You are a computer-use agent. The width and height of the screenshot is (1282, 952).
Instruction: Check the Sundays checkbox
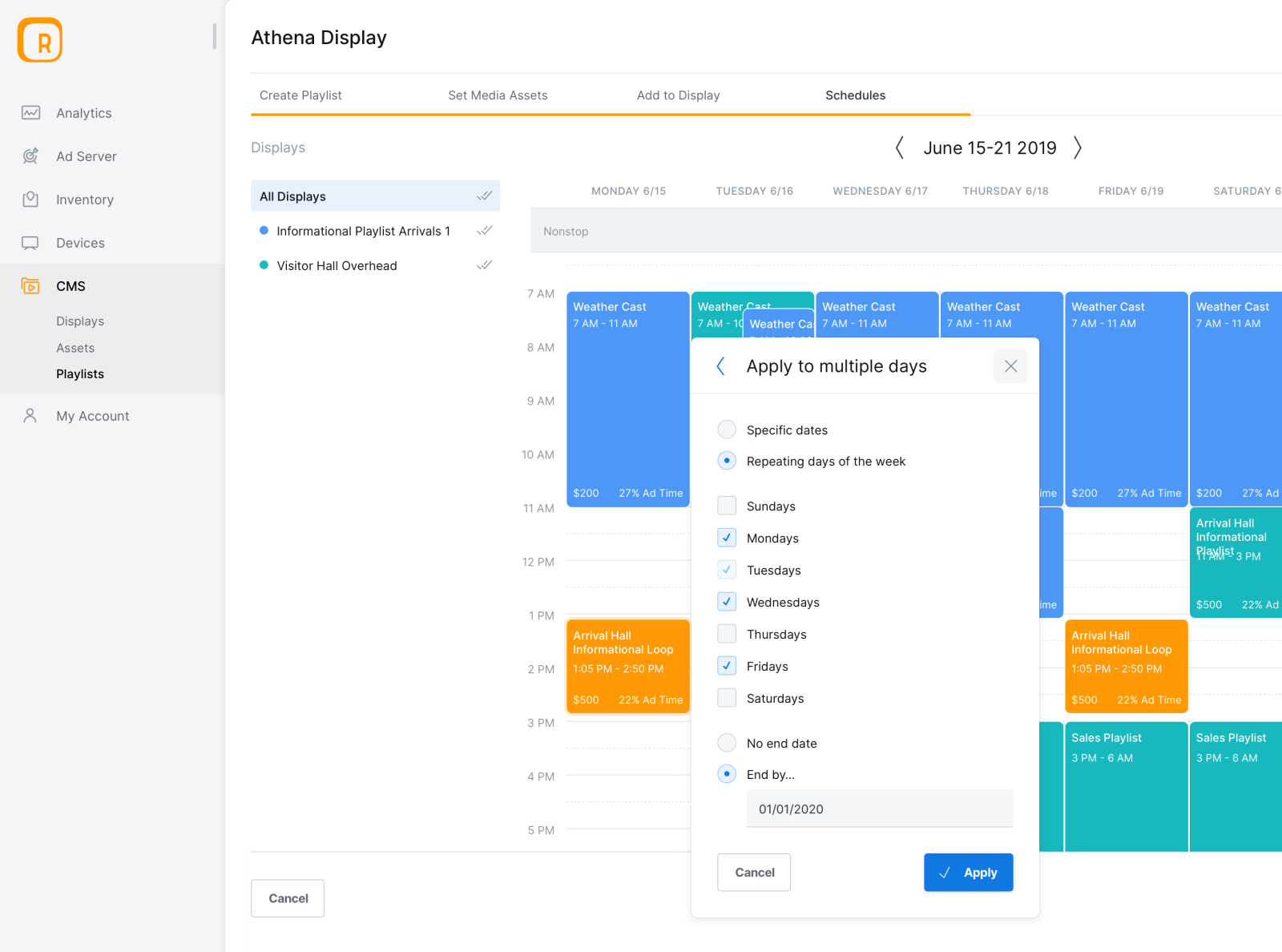pos(727,506)
